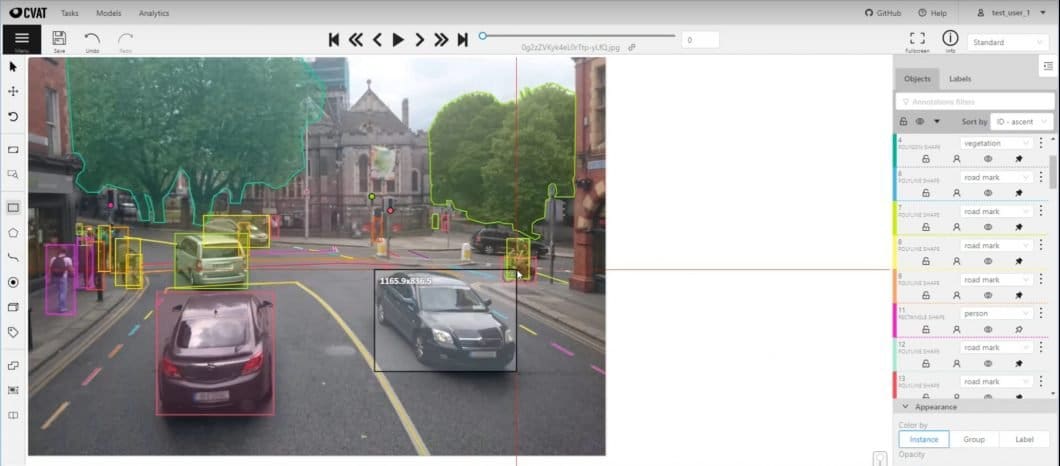Open menu dots for object 4 vegetation

(1040, 143)
